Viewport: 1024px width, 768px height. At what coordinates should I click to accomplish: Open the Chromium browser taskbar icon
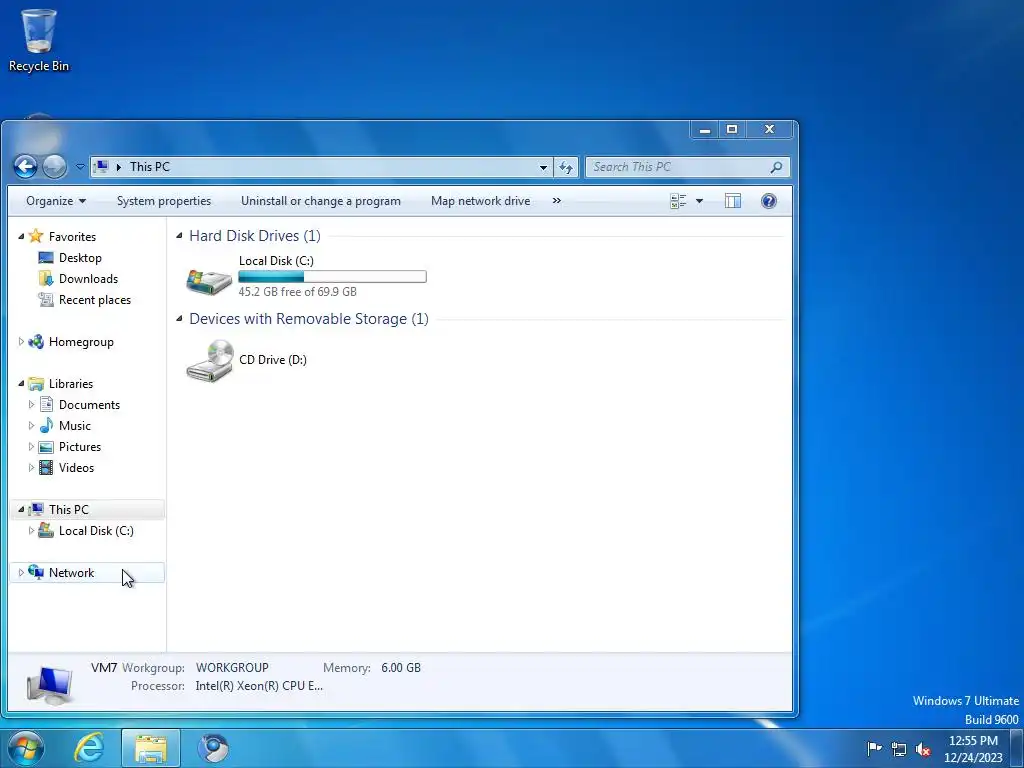click(x=213, y=748)
